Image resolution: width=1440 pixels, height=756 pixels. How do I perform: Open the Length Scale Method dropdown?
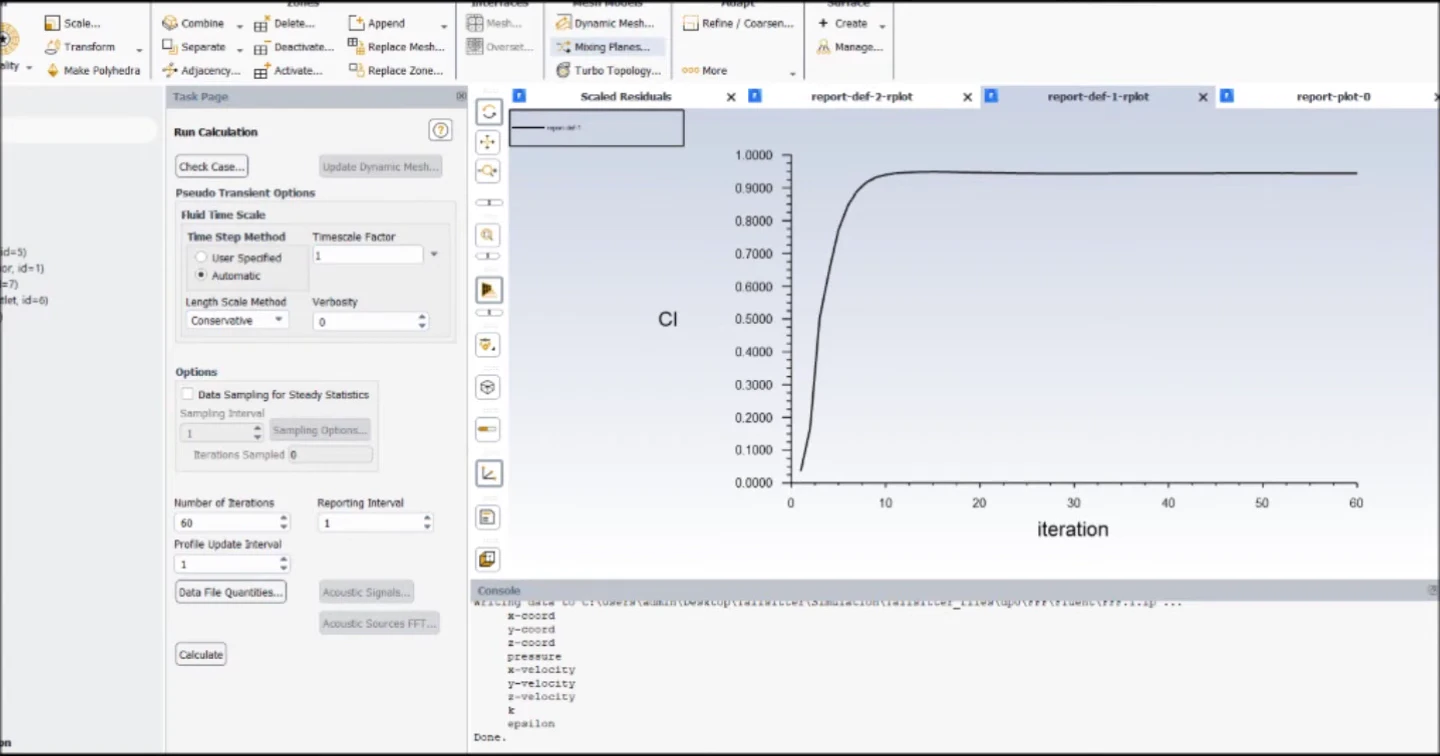pos(237,321)
